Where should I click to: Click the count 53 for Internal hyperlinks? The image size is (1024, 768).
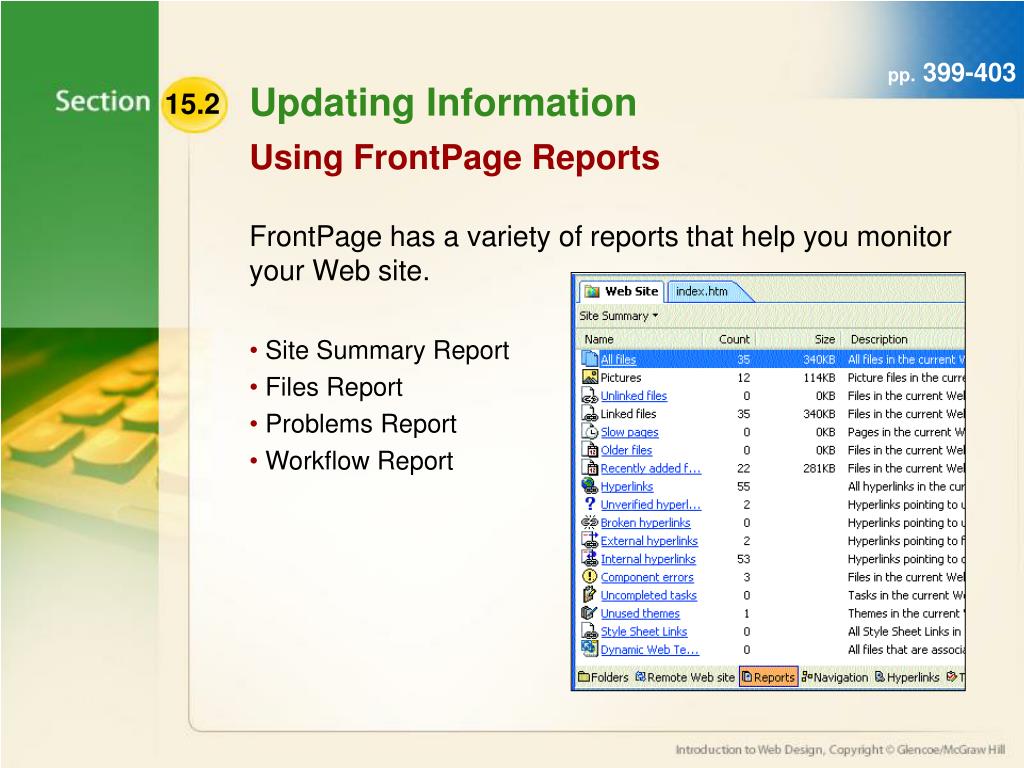tap(743, 559)
